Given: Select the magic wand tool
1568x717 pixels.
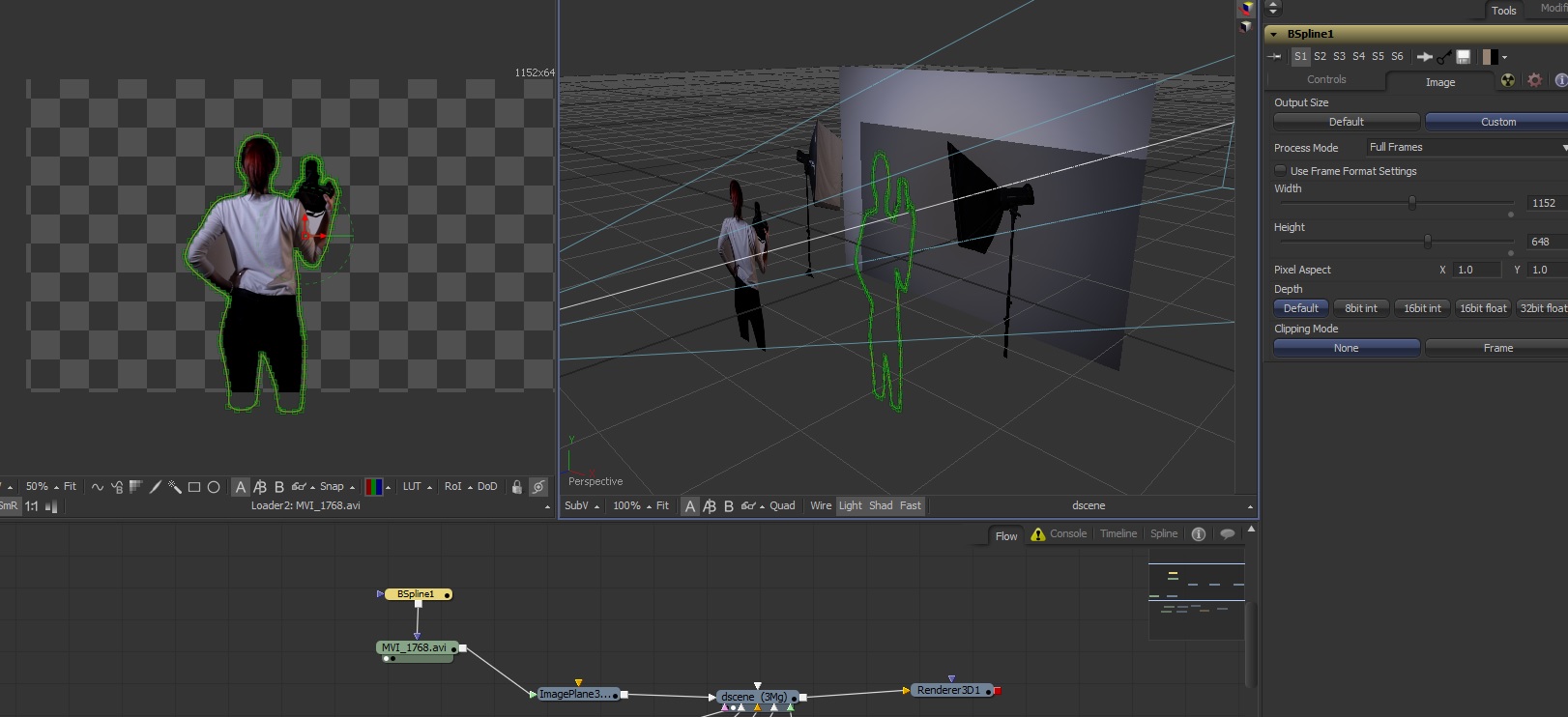Looking at the screenshot, I should [x=175, y=487].
